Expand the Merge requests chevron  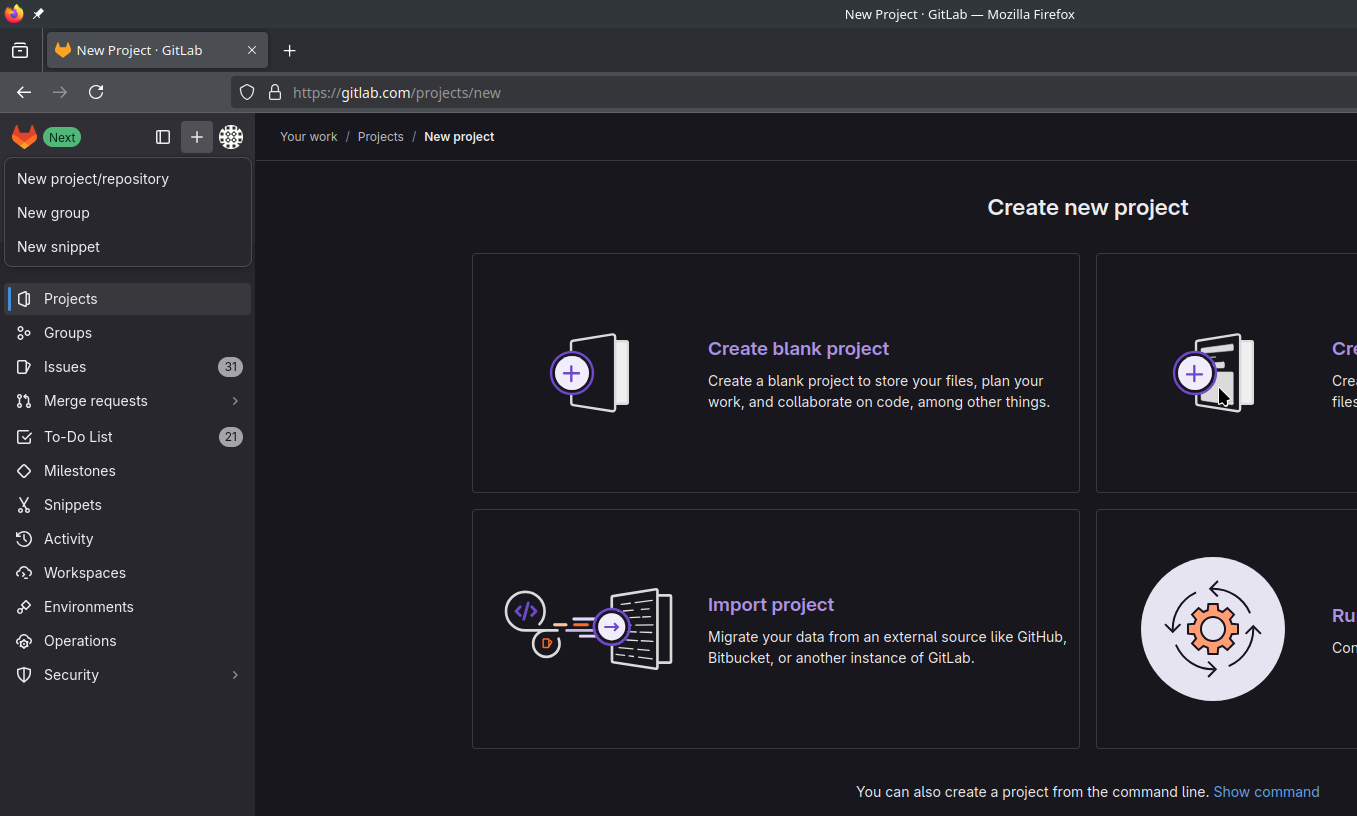(x=235, y=401)
